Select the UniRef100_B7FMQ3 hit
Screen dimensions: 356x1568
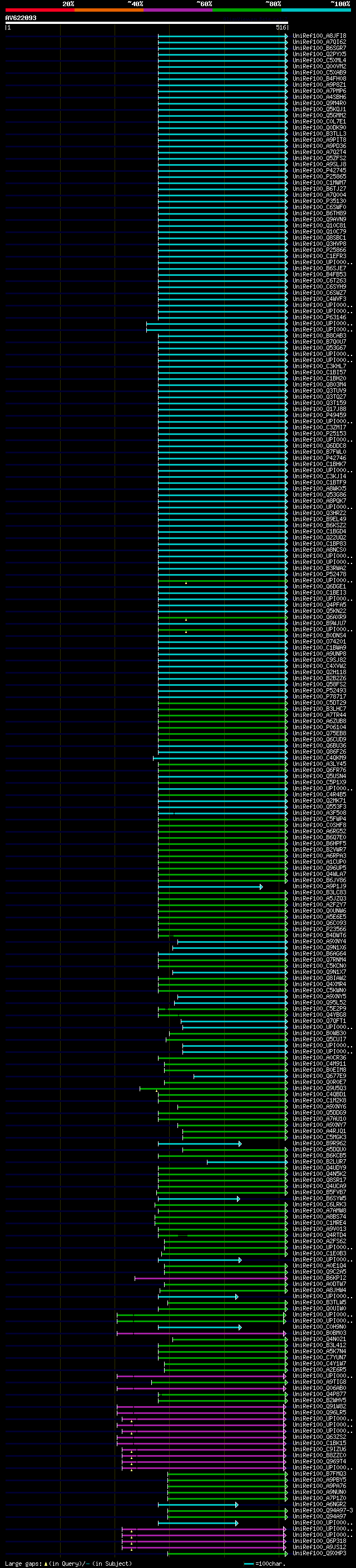pyautogui.click(x=319, y=1473)
